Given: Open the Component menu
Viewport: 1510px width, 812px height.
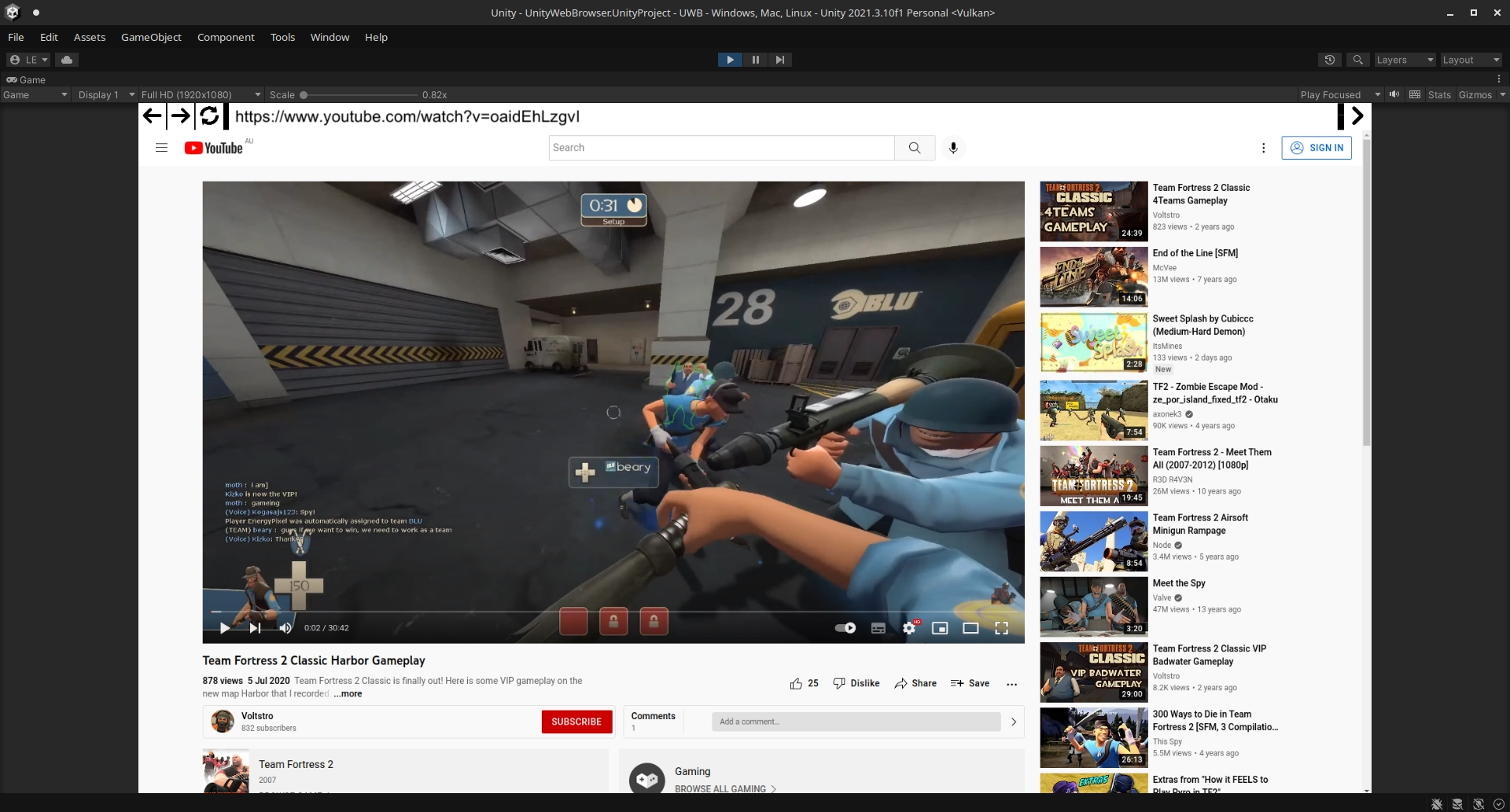Looking at the screenshot, I should [x=226, y=37].
